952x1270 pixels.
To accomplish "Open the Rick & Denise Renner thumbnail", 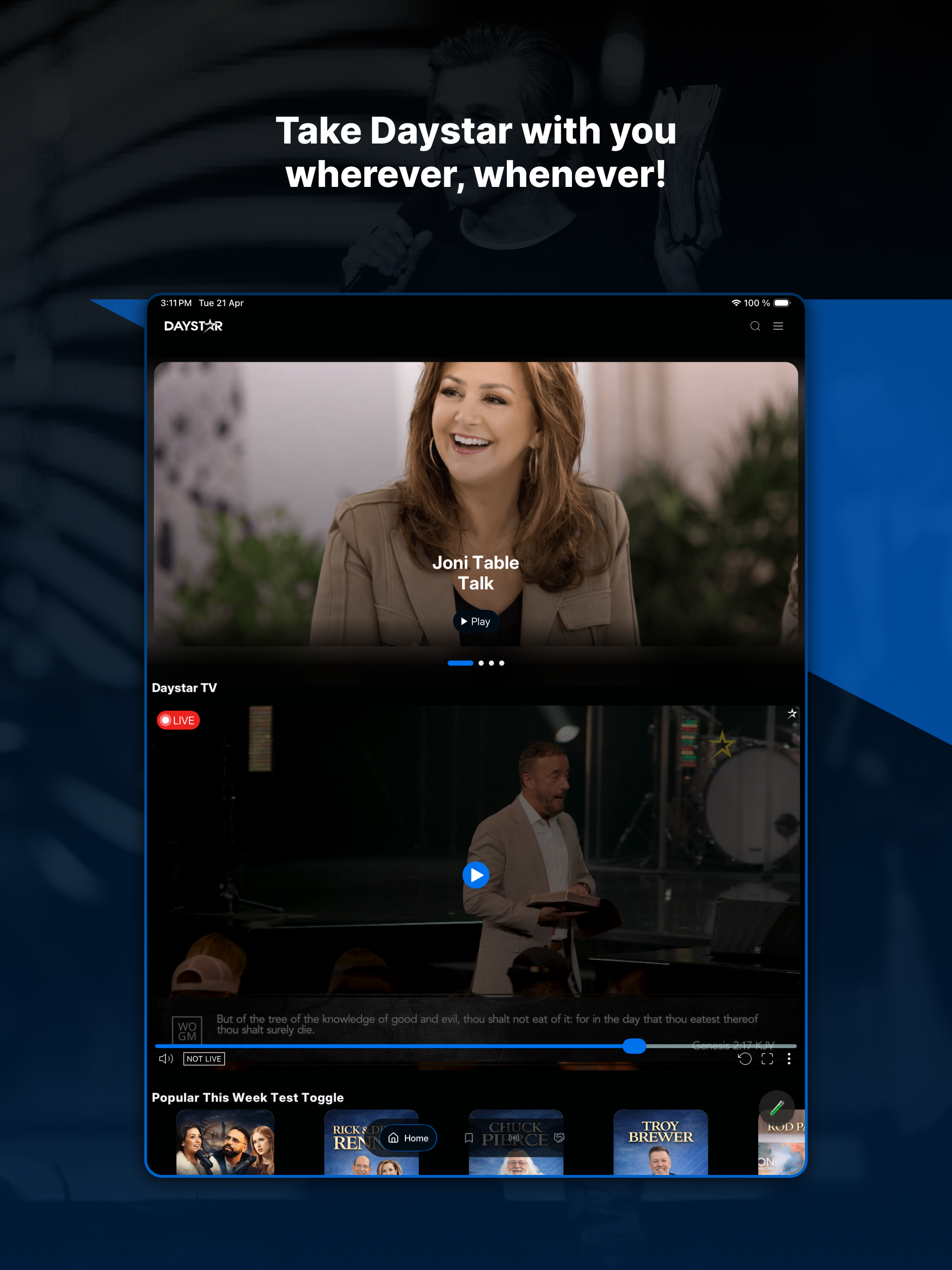I will [371, 1142].
